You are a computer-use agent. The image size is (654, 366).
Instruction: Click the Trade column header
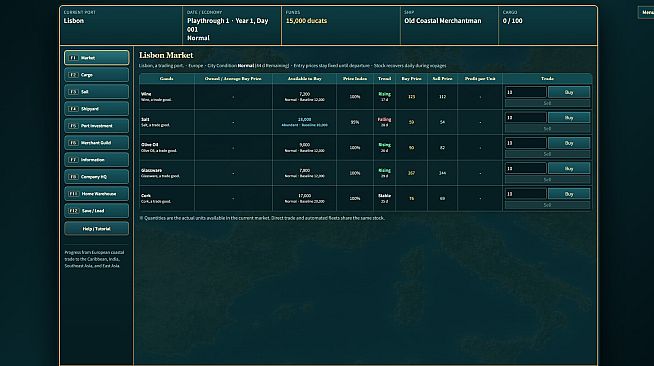pyautogui.click(x=547, y=78)
